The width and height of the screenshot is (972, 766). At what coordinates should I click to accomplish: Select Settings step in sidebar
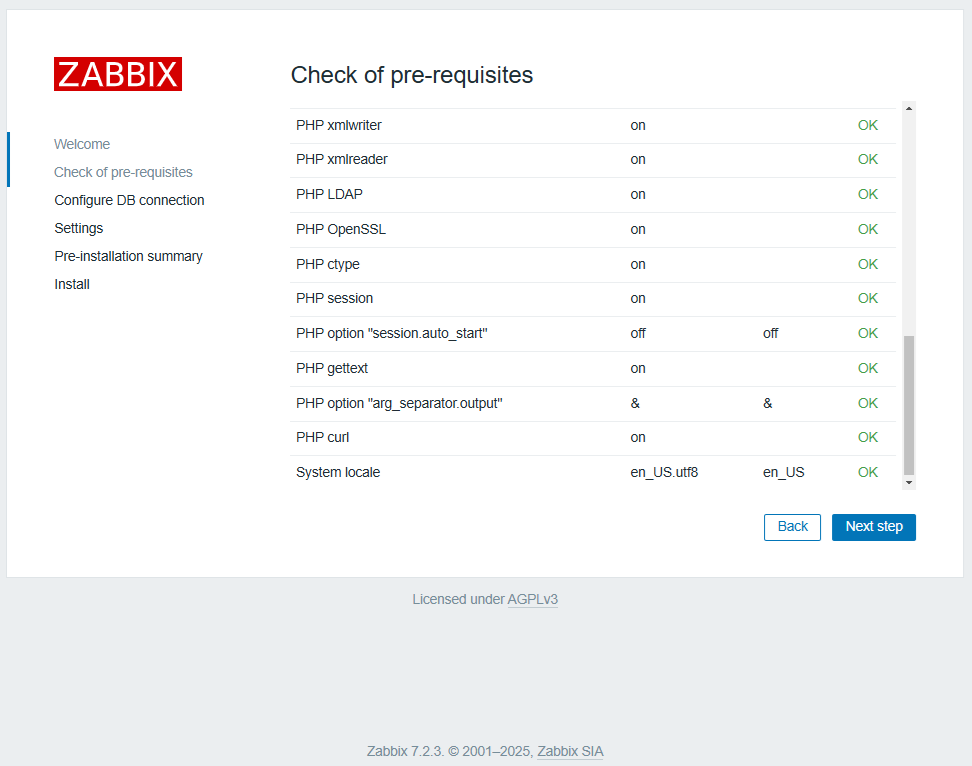(79, 228)
